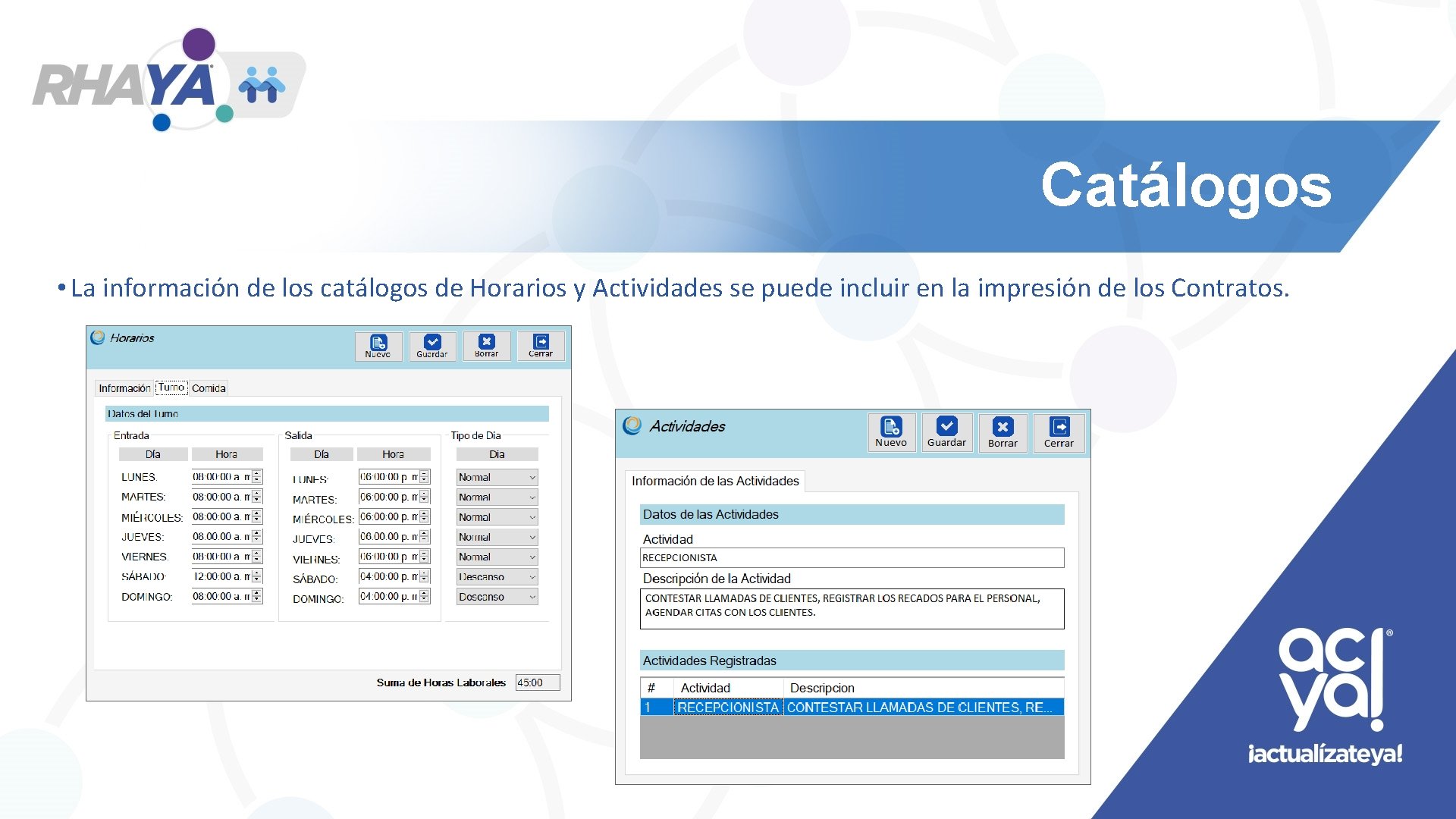Click Jueves entrada time spinner
Viewport: 1456px width, 819px height.
(257, 536)
